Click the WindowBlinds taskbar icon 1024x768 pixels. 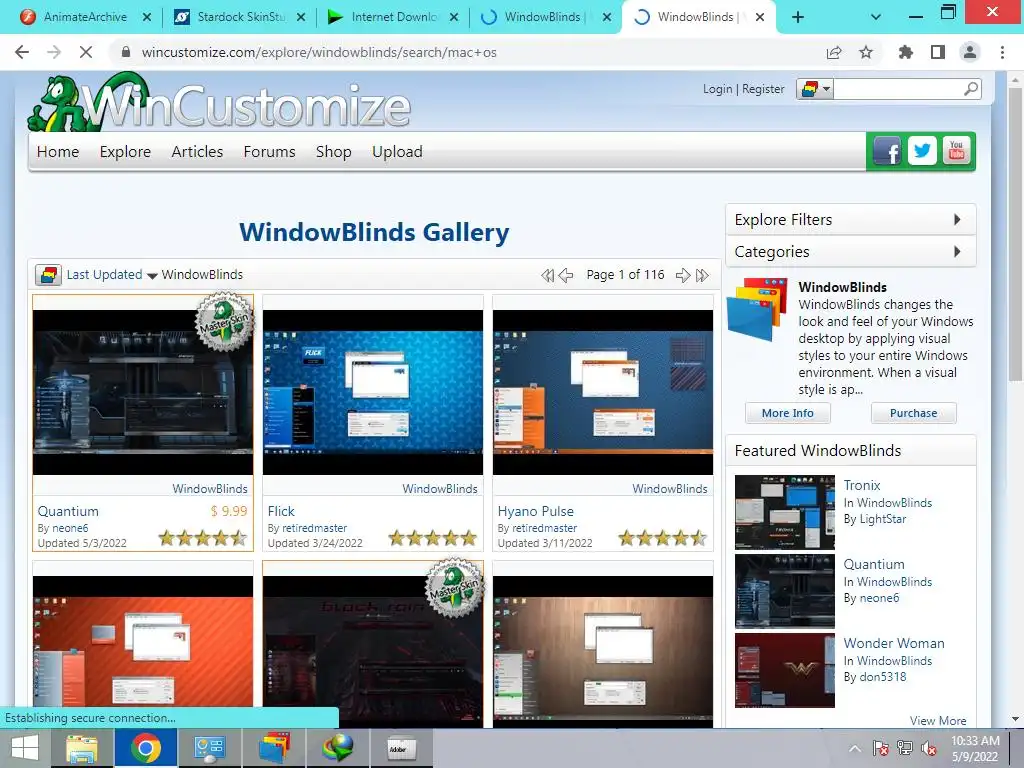(274, 748)
